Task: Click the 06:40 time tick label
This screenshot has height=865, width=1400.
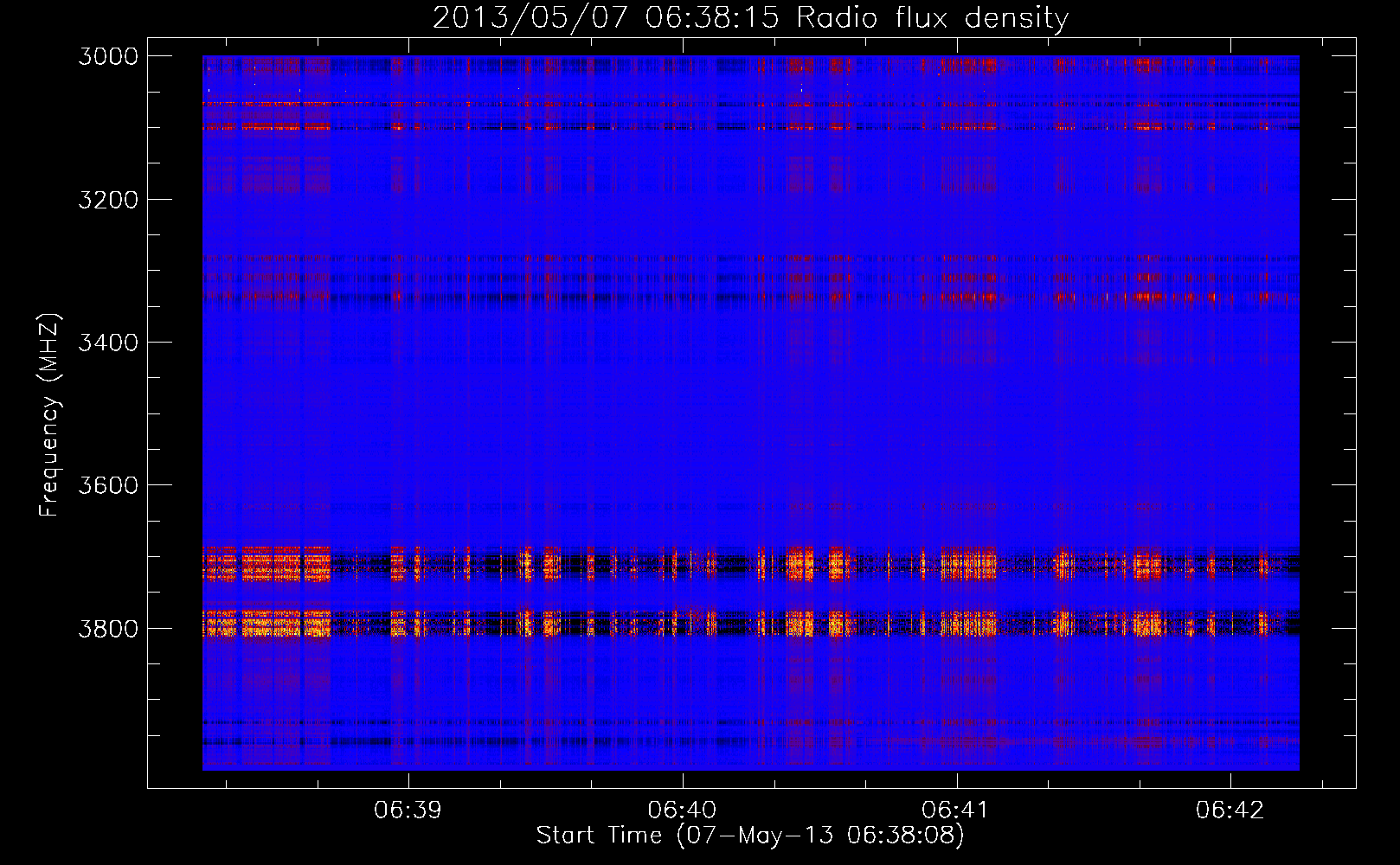Action: (x=682, y=810)
